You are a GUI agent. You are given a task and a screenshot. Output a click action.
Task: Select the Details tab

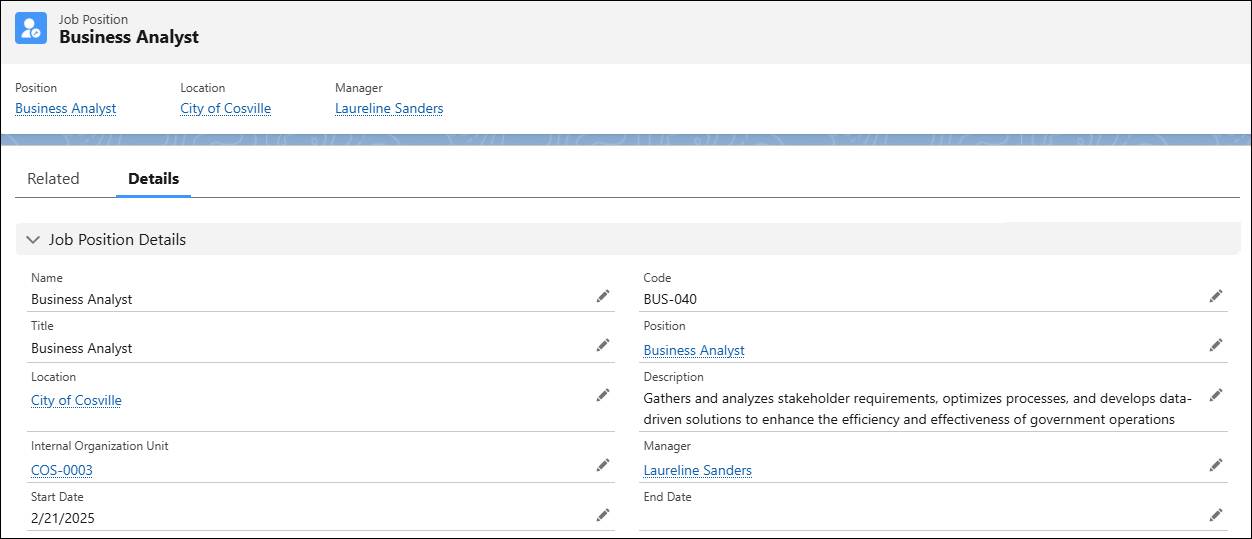(x=153, y=179)
